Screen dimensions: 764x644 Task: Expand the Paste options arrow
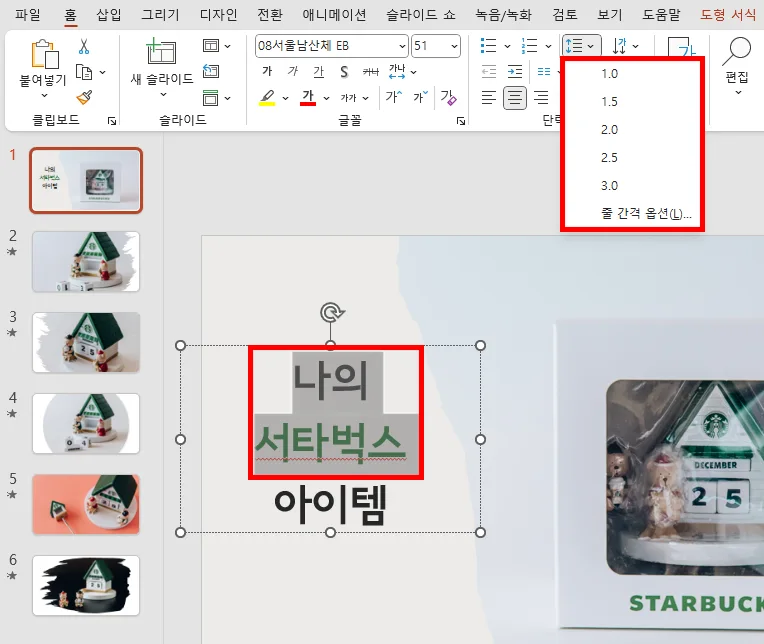[44, 95]
